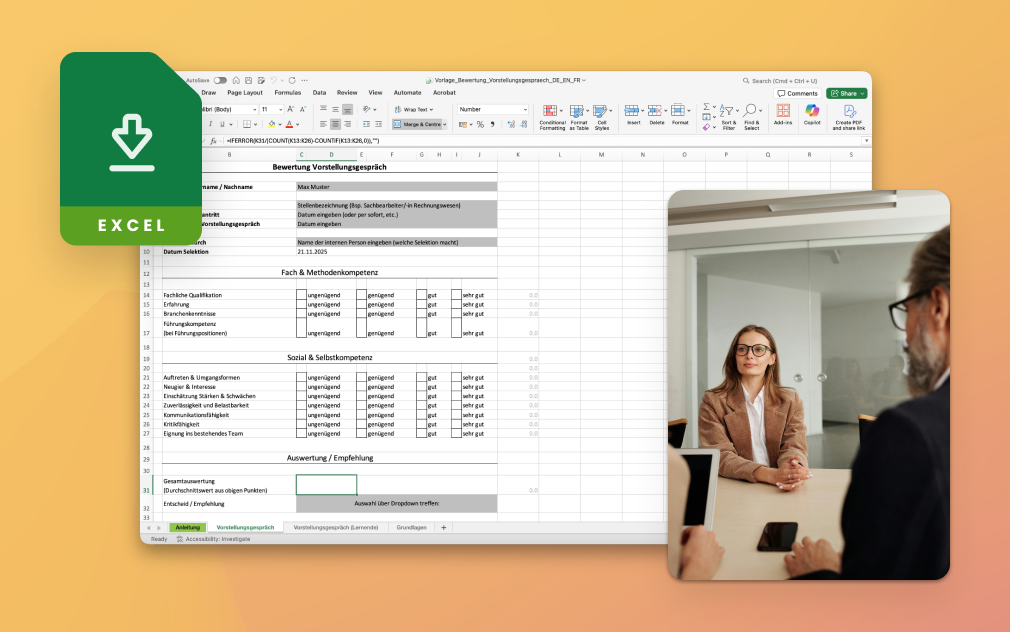Check gut box for Branchenkenntnisse

(x=421, y=314)
